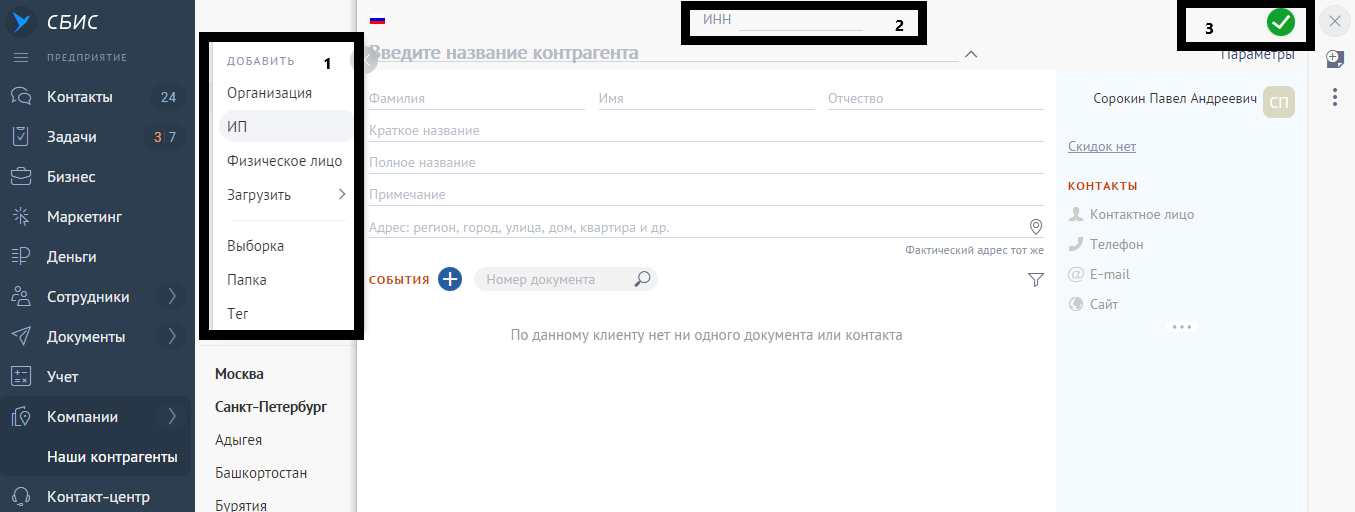This screenshot has width=1355, height=512.
Task: Open the Параметры link
Action: coord(1258,54)
